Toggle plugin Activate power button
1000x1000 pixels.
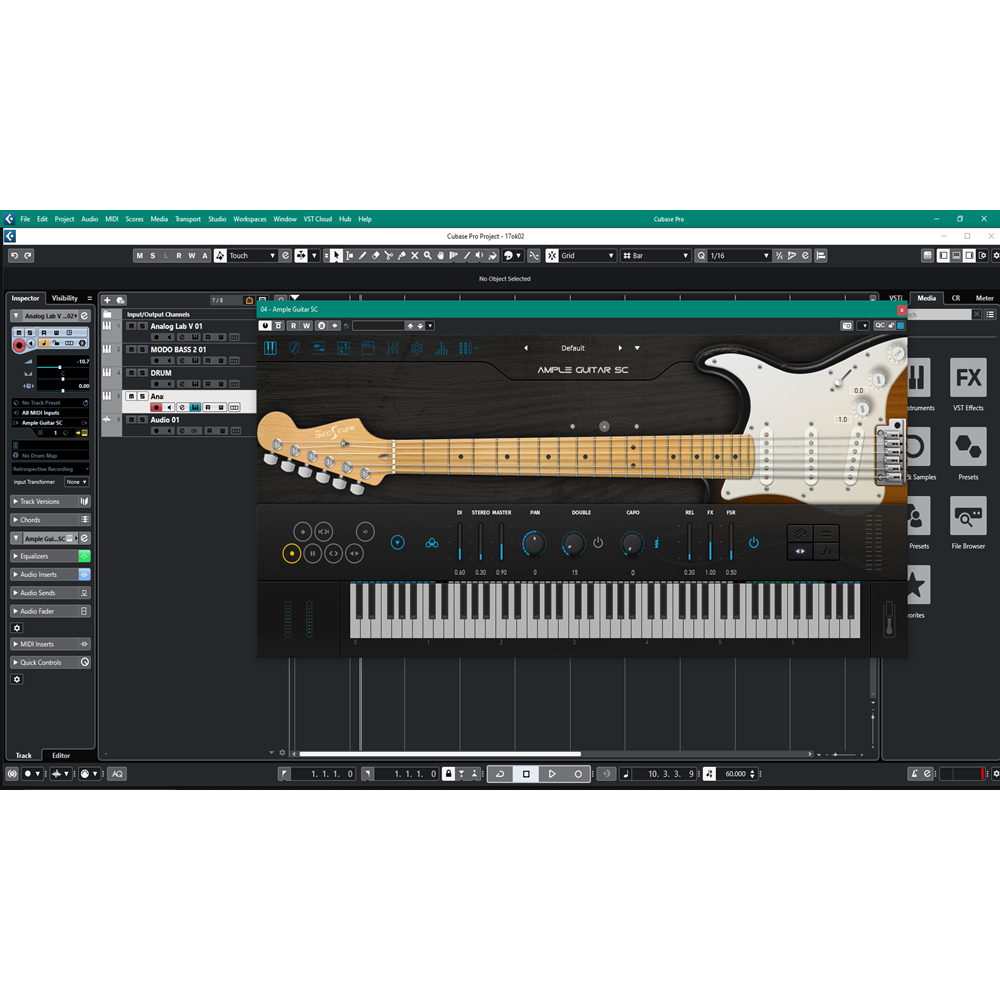(x=265, y=326)
